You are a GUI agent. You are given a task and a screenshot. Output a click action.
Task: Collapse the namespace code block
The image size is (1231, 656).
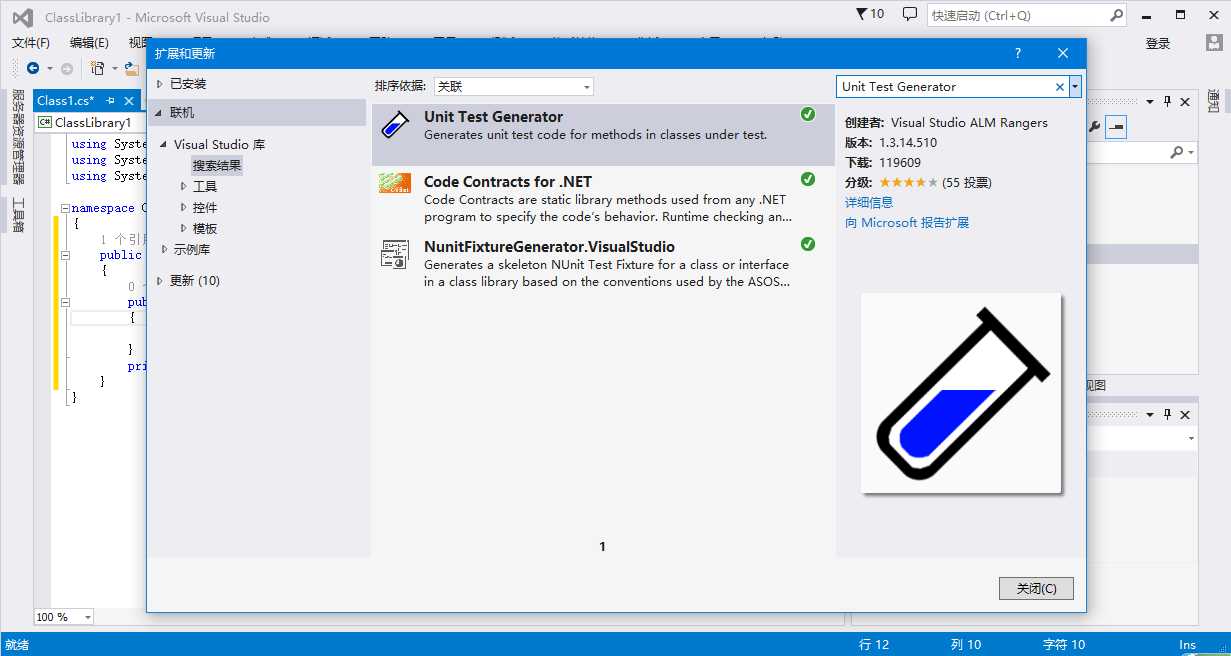click(65, 208)
